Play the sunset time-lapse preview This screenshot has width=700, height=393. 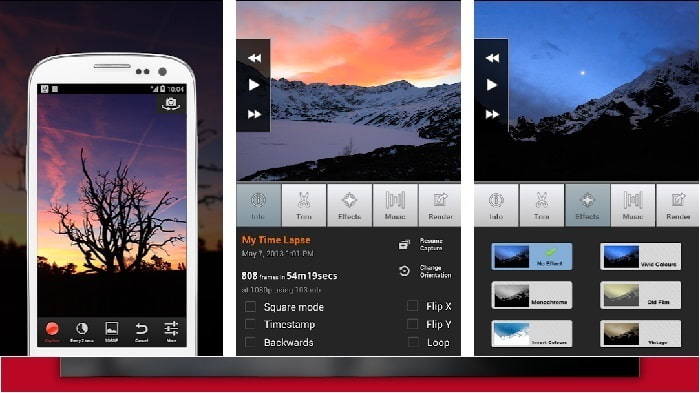coord(254,85)
